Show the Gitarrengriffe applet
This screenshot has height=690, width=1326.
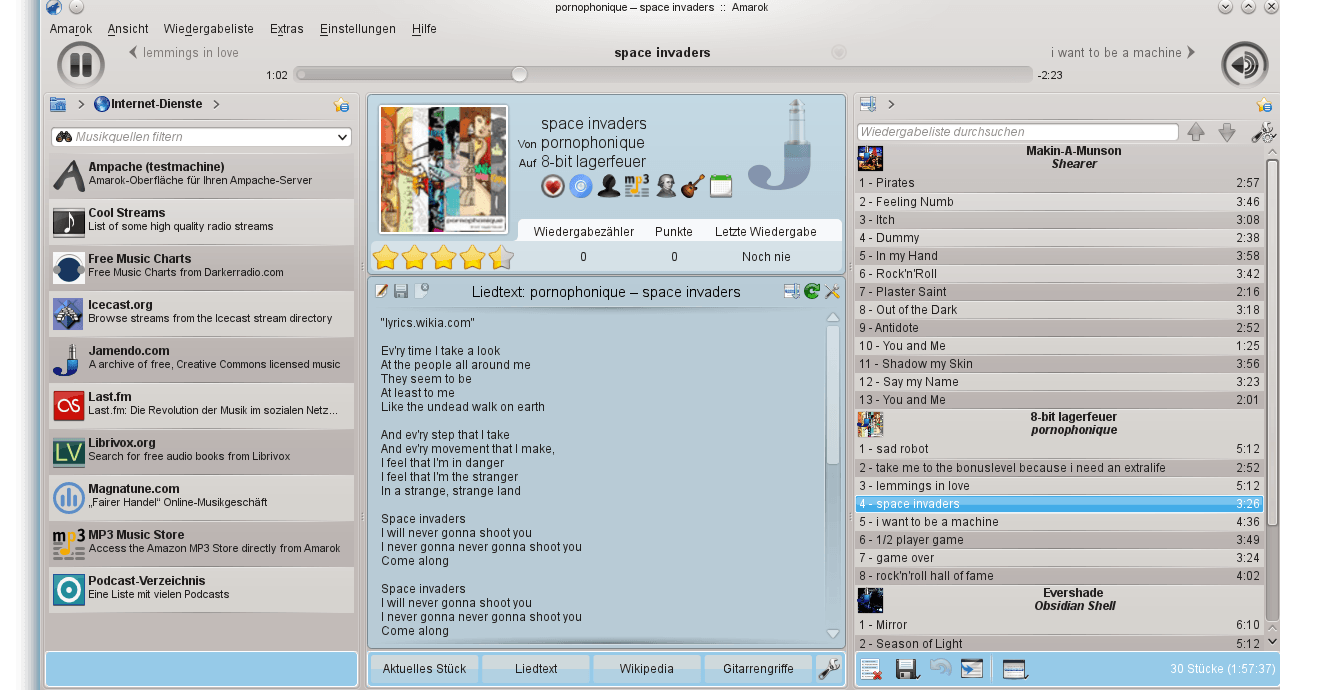coord(758,669)
